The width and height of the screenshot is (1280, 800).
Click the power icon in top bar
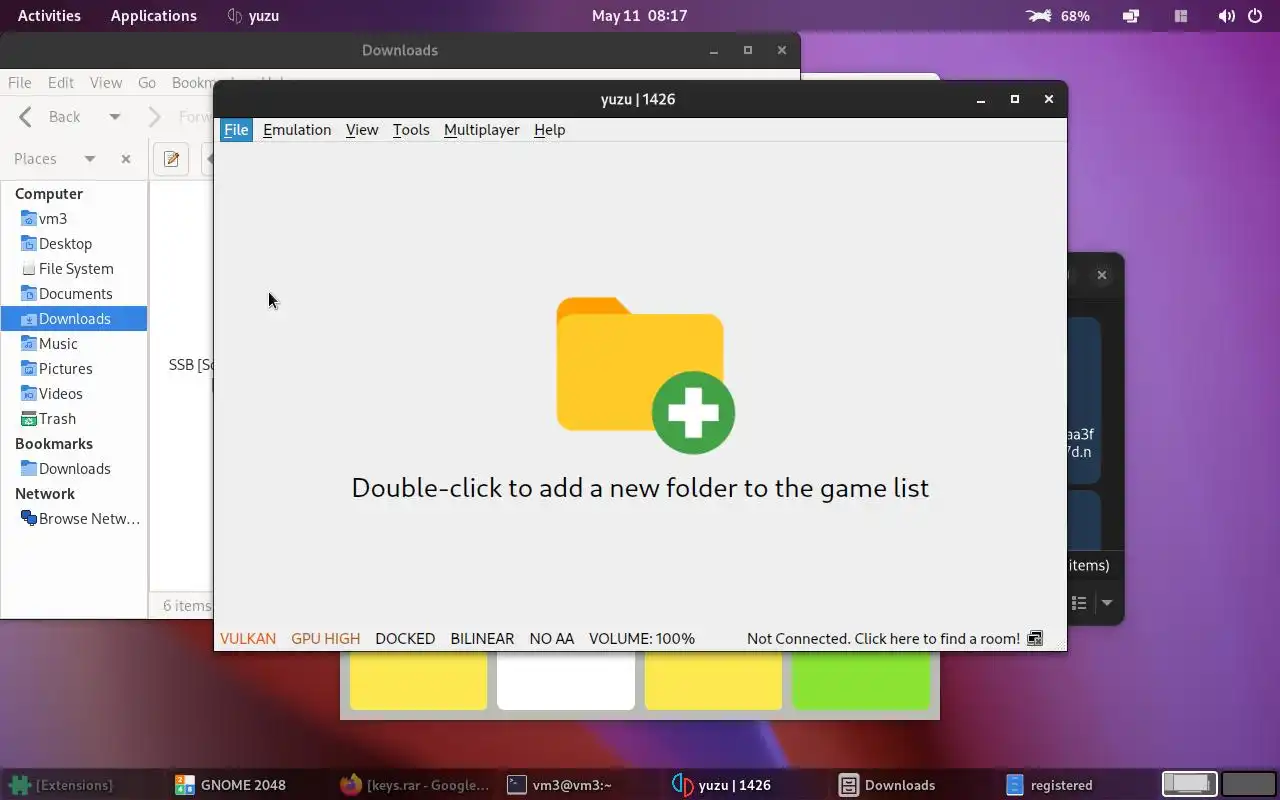click(1255, 16)
